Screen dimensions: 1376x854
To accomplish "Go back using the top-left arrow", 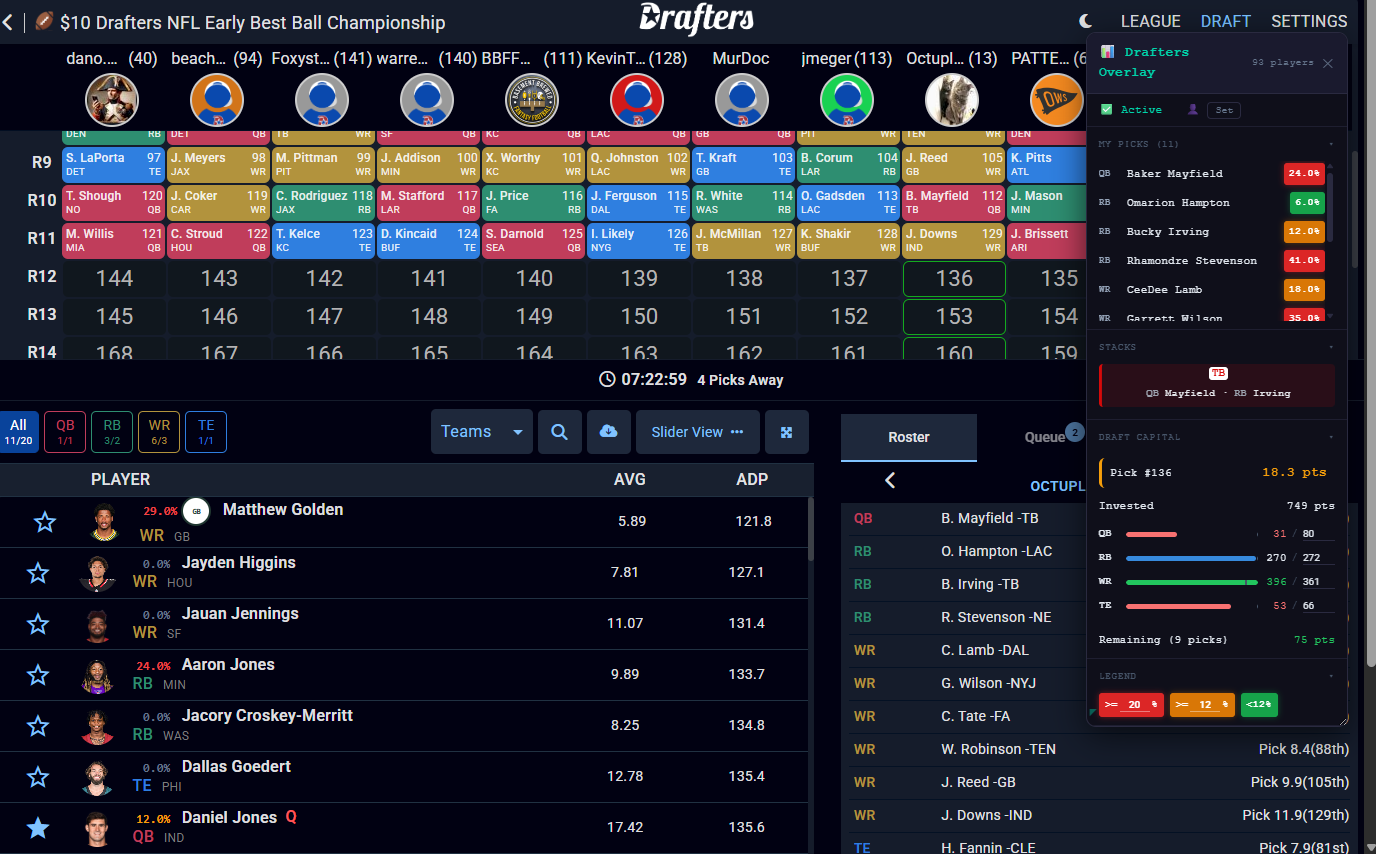I will (x=8, y=21).
